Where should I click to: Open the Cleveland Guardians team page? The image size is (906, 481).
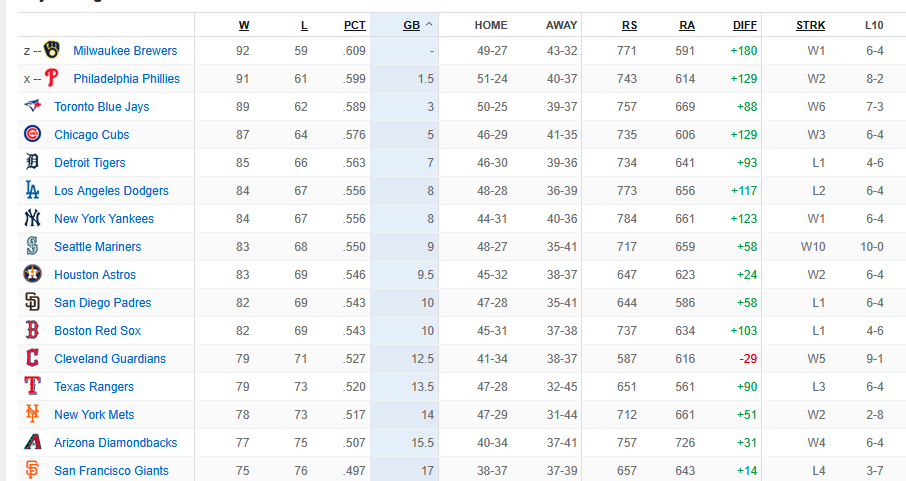coord(110,358)
